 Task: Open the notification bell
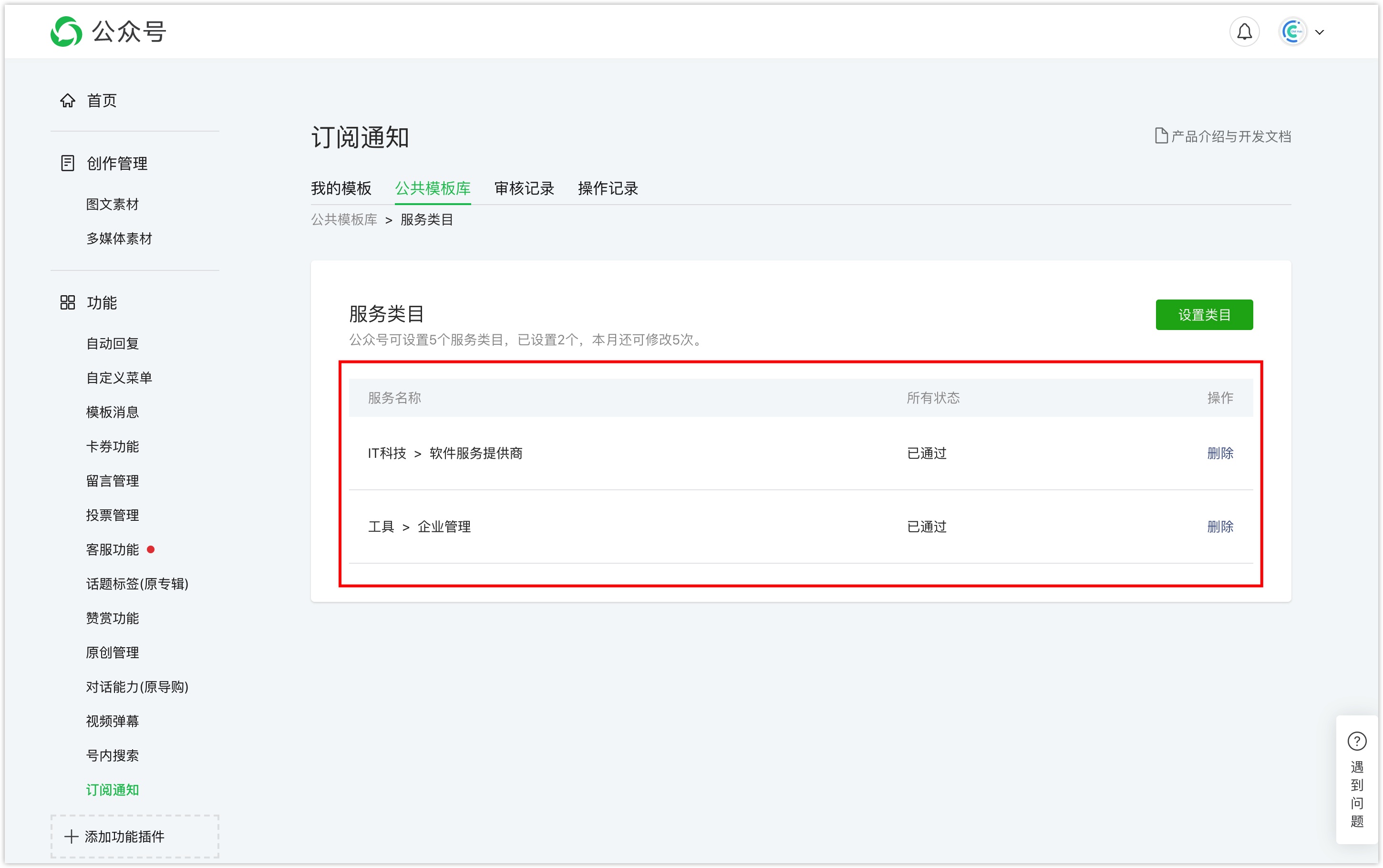[1244, 31]
